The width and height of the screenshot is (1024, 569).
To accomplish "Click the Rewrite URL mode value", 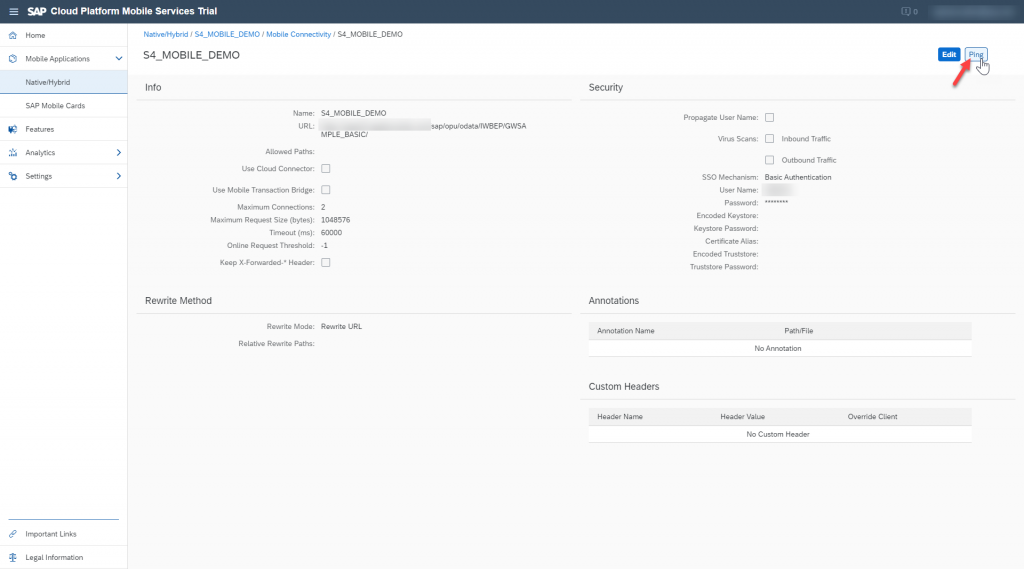I will pos(342,327).
